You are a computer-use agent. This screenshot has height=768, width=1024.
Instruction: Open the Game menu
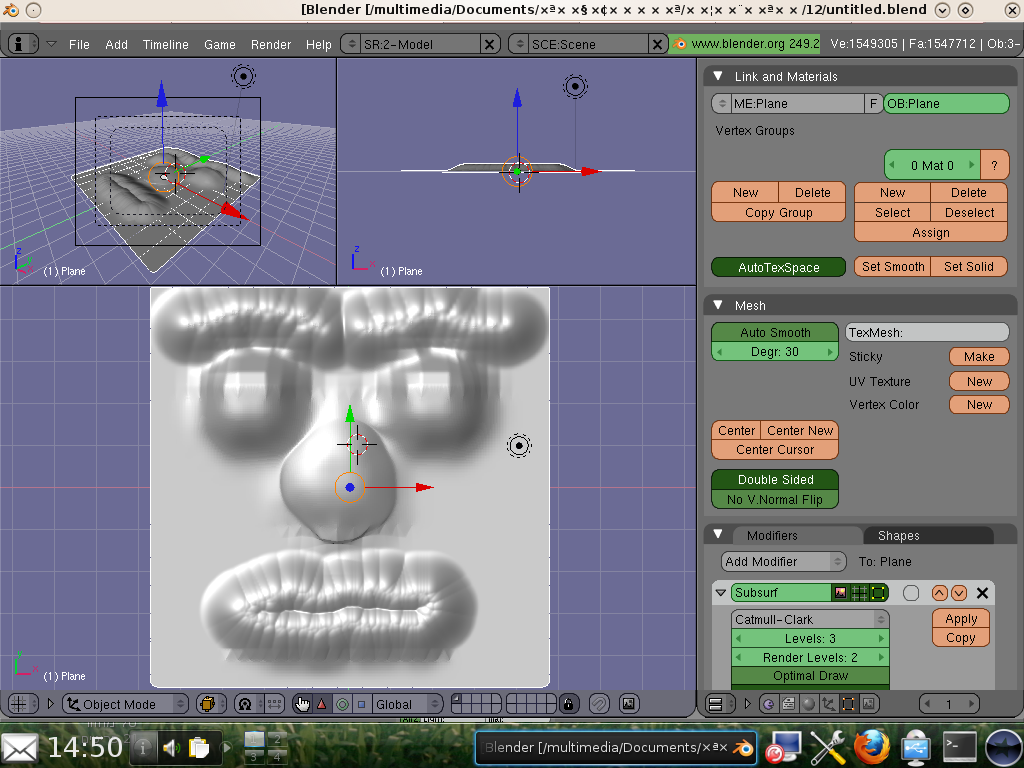(219, 44)
